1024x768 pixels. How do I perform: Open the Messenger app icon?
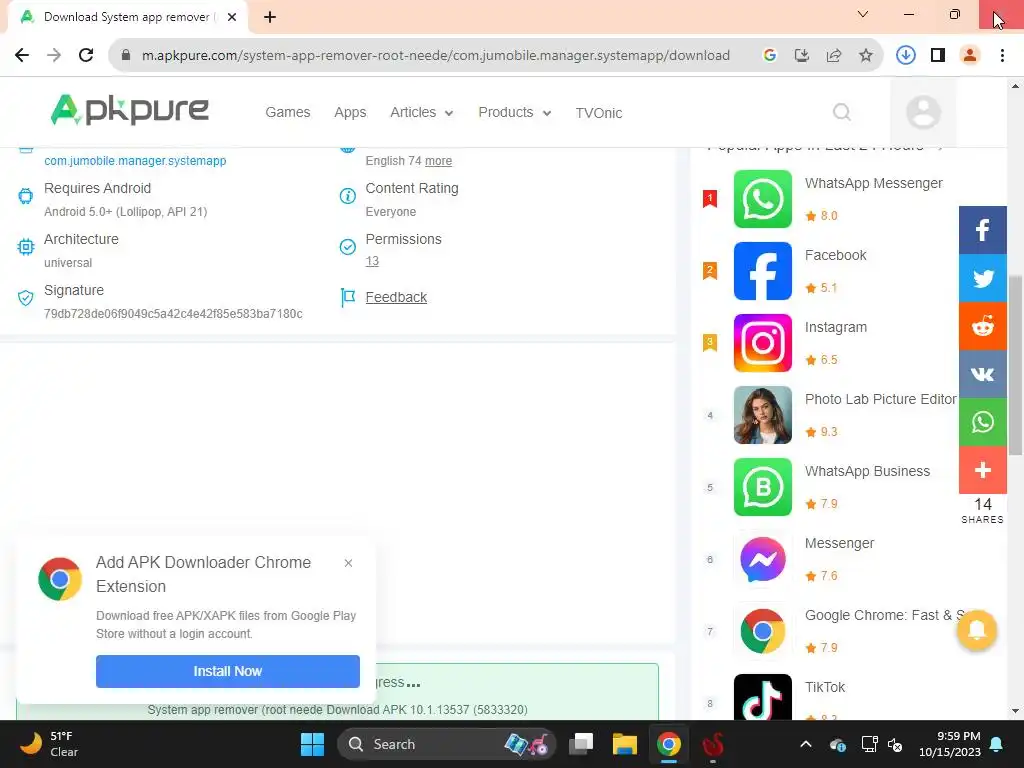pyautogui.click(x=762, y=559)
